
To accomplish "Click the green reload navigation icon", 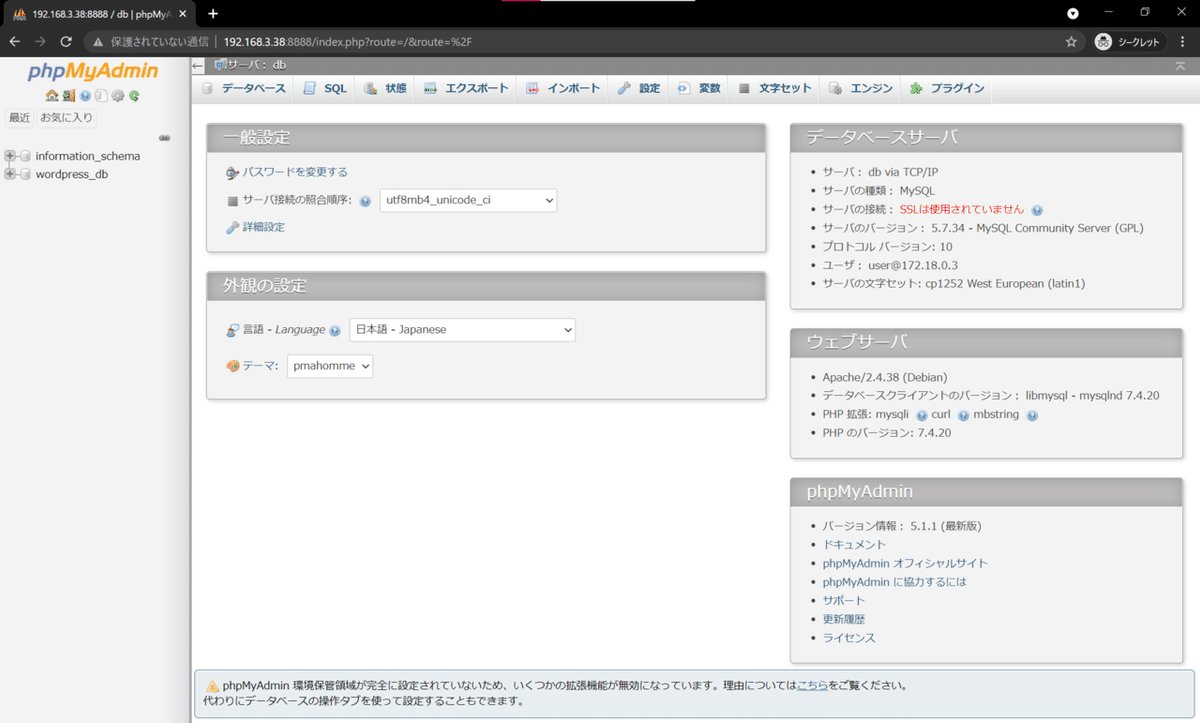I will [134, 96].
